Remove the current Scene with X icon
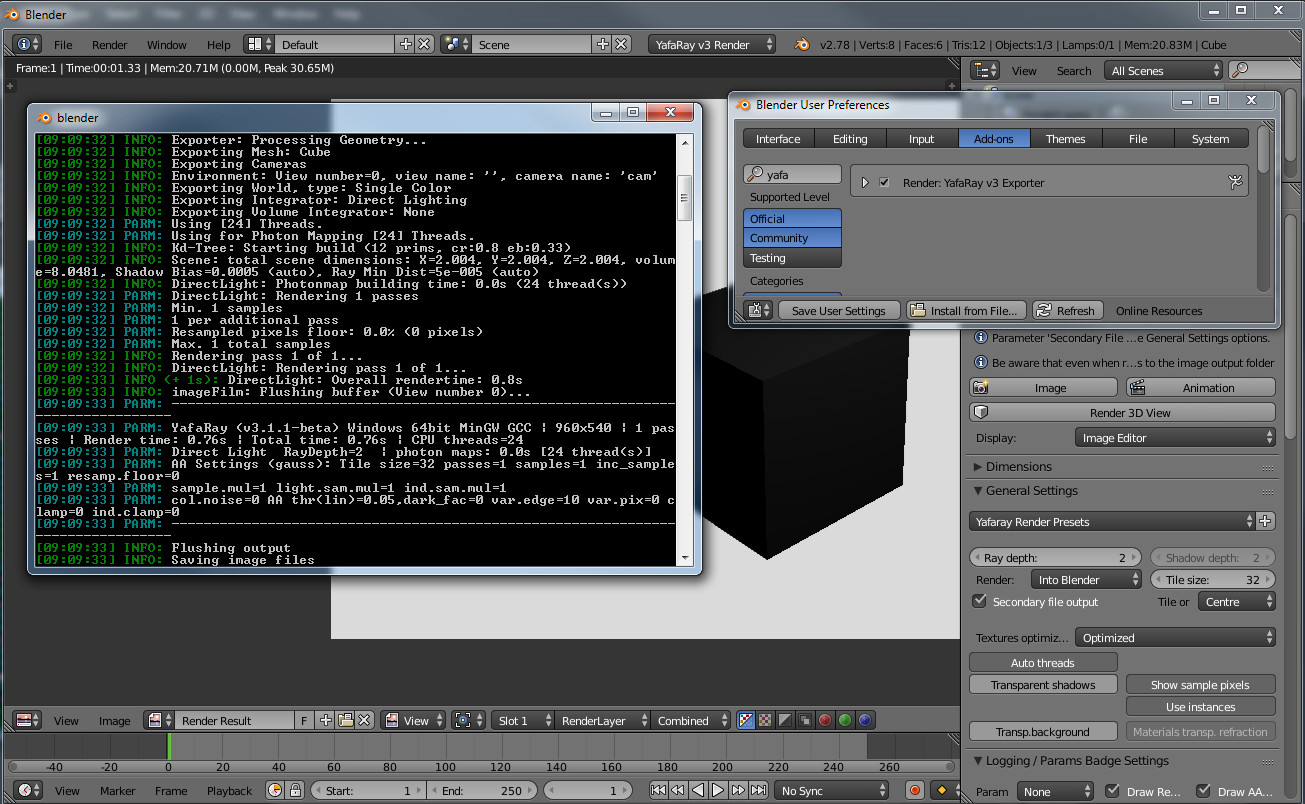Image resolution: width=1305 pixels, height=804 pixels. (x=621, y=44)
